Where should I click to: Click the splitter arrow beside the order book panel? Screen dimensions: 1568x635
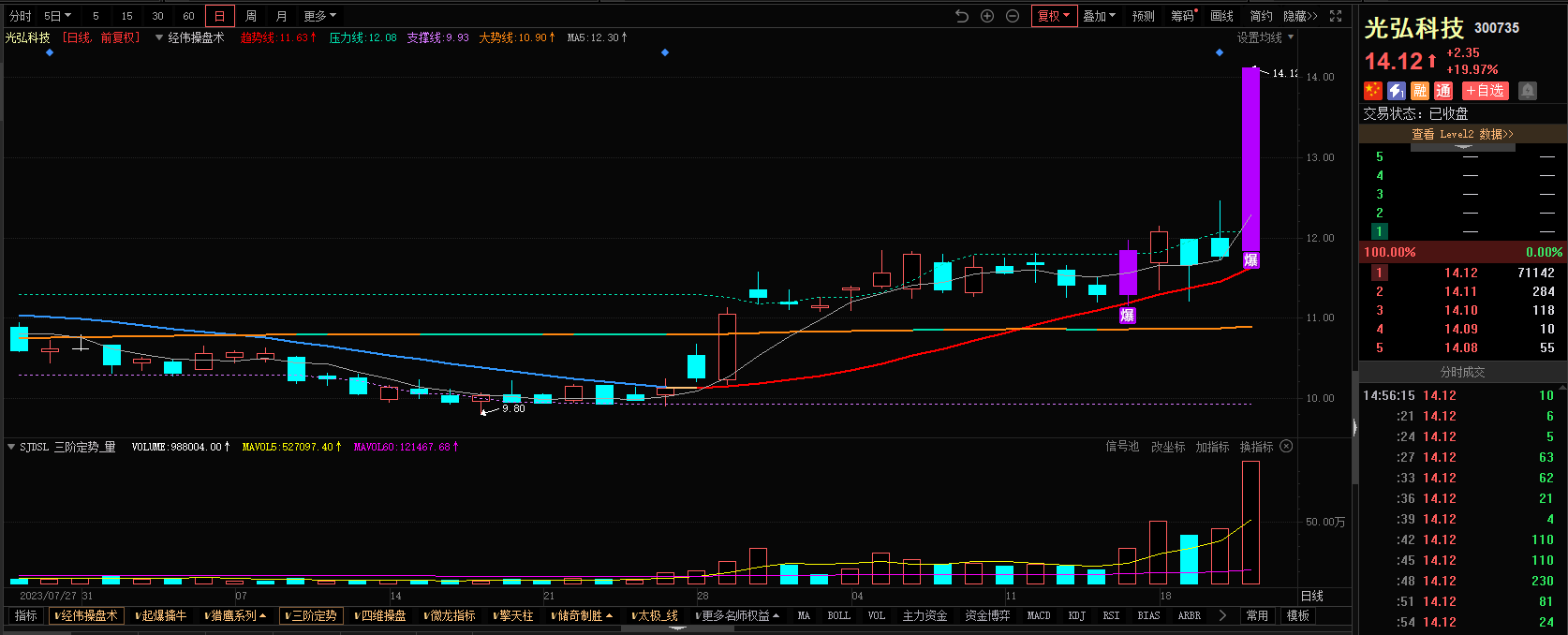coord(1354,428)
